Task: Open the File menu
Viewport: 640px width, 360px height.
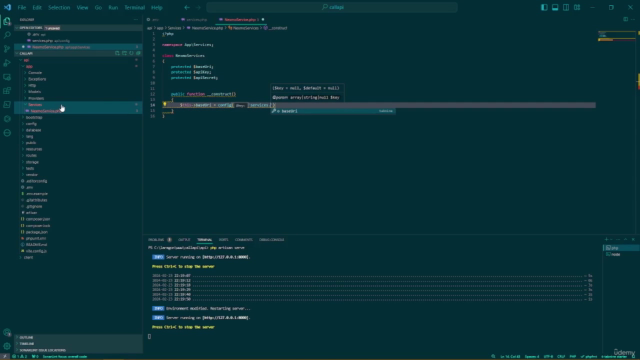Action: click(x=22, y=7)
